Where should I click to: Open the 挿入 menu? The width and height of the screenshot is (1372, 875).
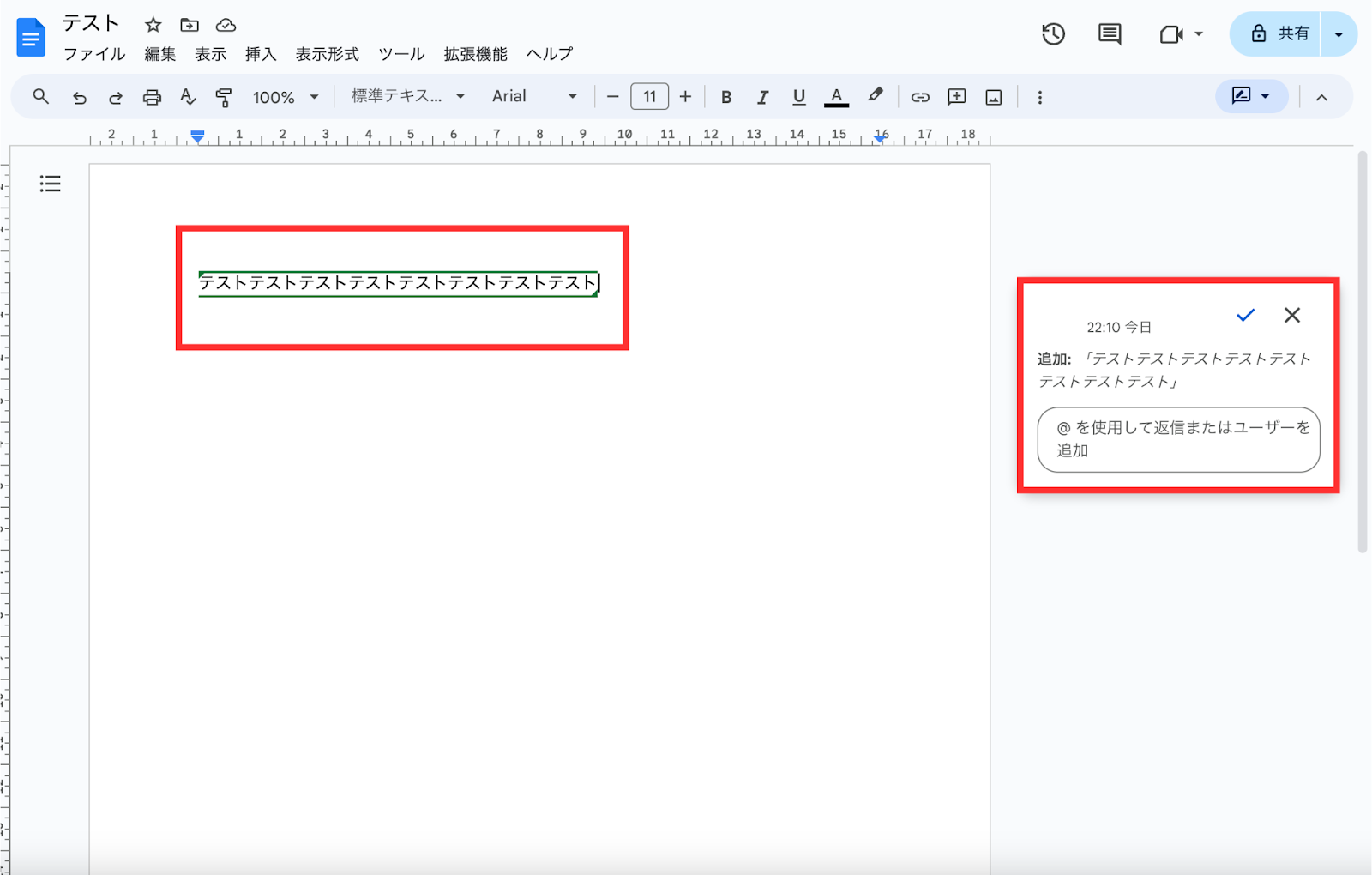point(261,54)
